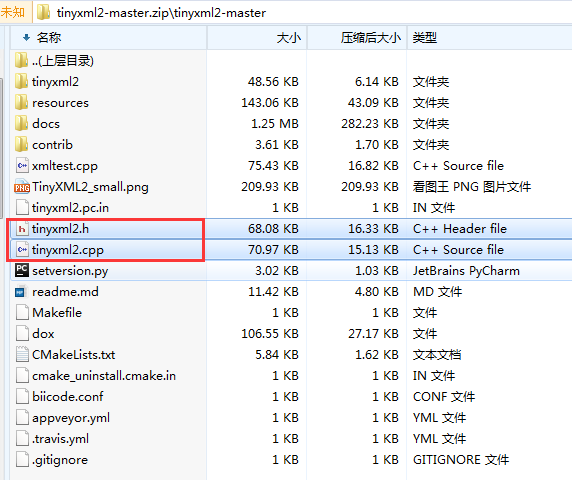Viewport: 572px width, 480px height.
Task: Click the 282.23 KB compressed size of docs
Action: pyautogui.click(x=370, y=124)
